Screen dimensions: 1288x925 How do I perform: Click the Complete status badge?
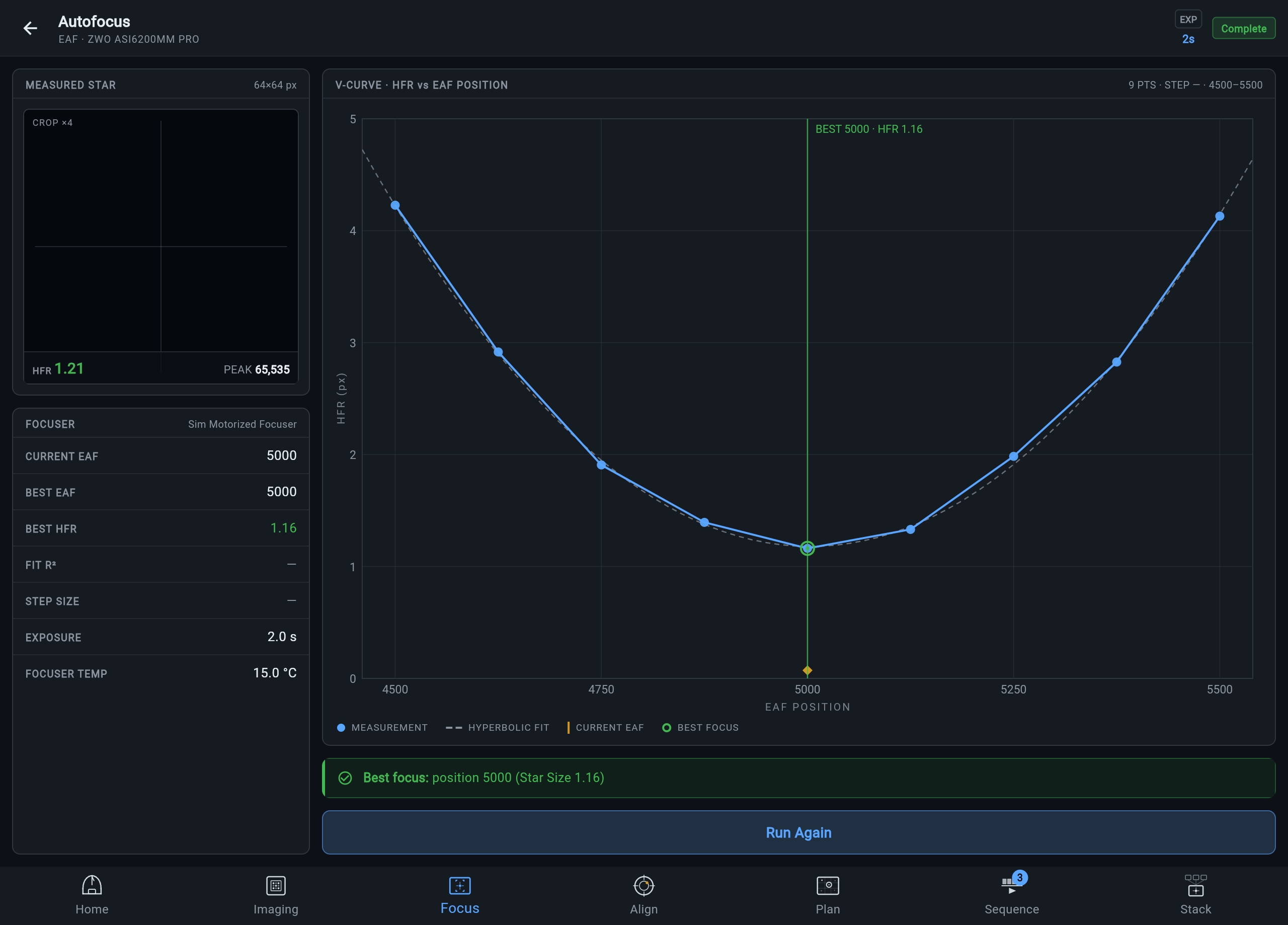pyautogui.click(x=1244, y=28)
